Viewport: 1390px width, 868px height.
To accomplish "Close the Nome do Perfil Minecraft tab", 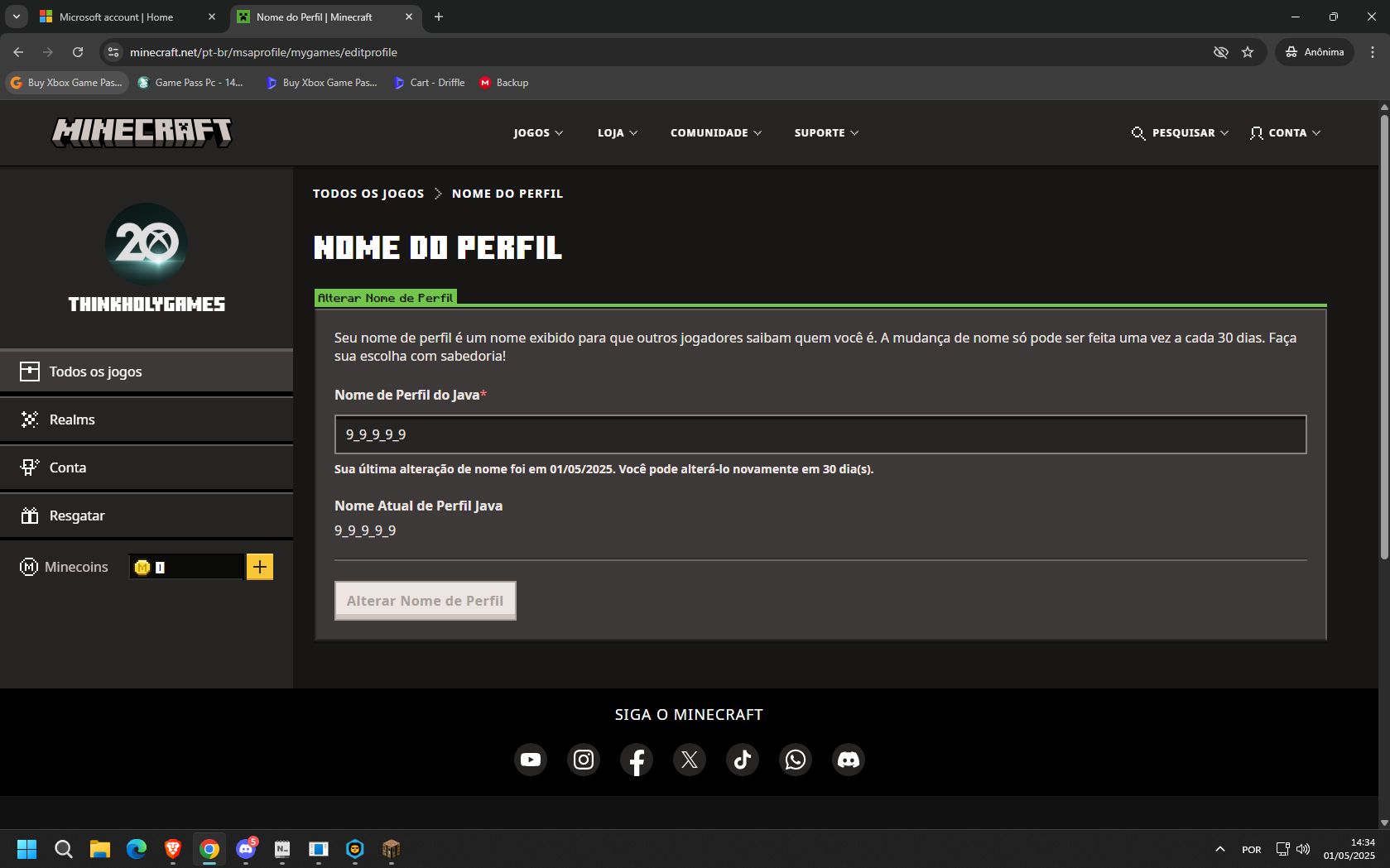I will pos(409,17).
